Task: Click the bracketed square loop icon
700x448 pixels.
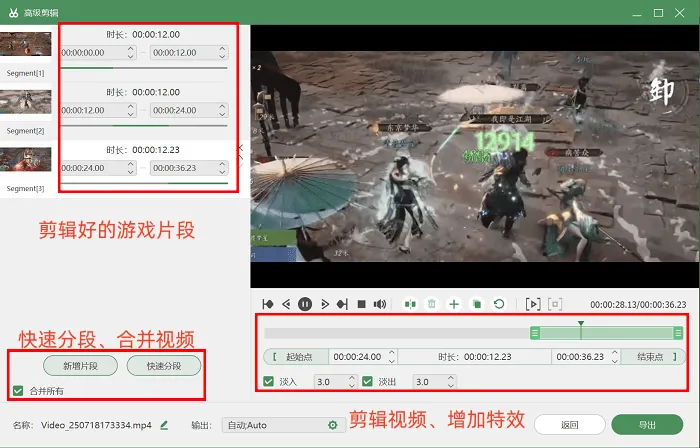Action: point(555,304)
